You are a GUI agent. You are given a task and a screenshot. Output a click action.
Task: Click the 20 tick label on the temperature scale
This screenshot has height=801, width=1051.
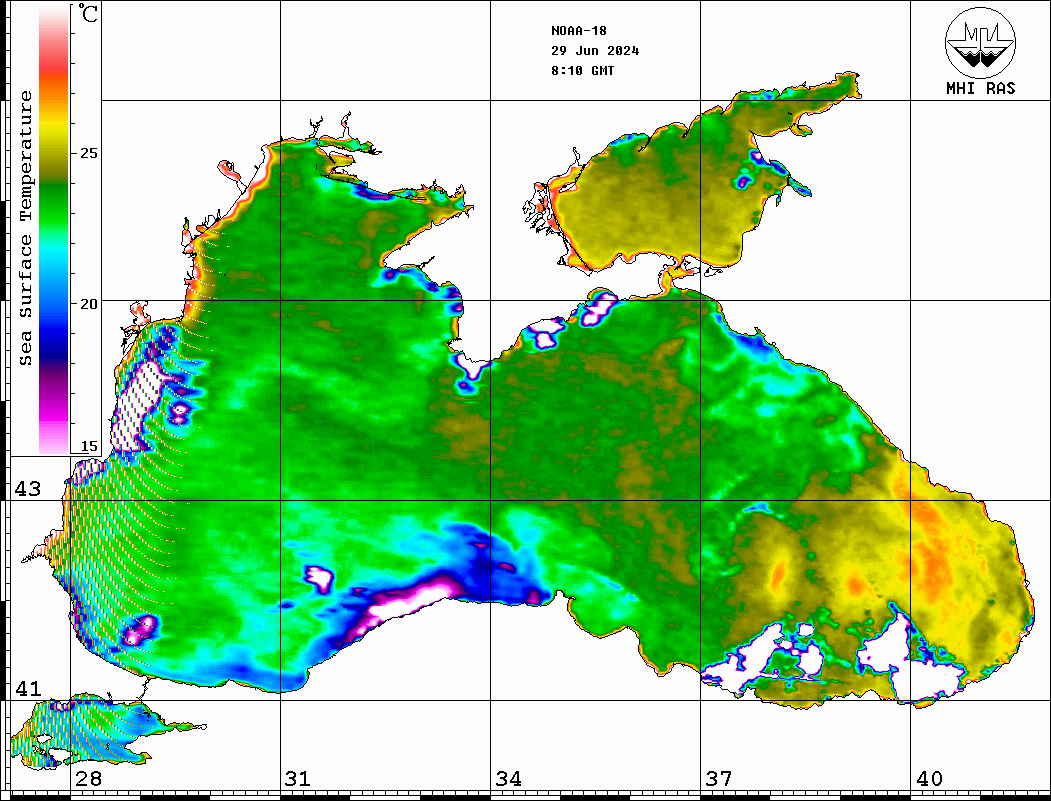[x=88, y=304]
